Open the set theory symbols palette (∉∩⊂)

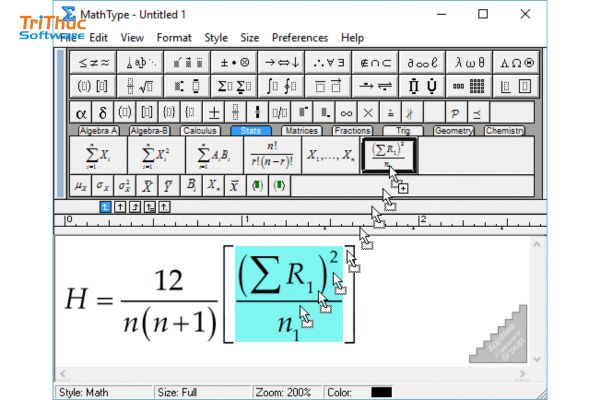375,62
